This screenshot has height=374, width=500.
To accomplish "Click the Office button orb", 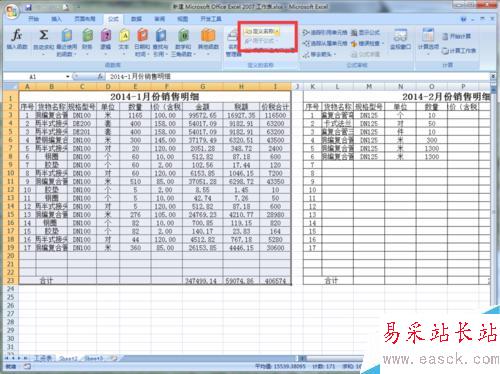I will coord(12,11).
